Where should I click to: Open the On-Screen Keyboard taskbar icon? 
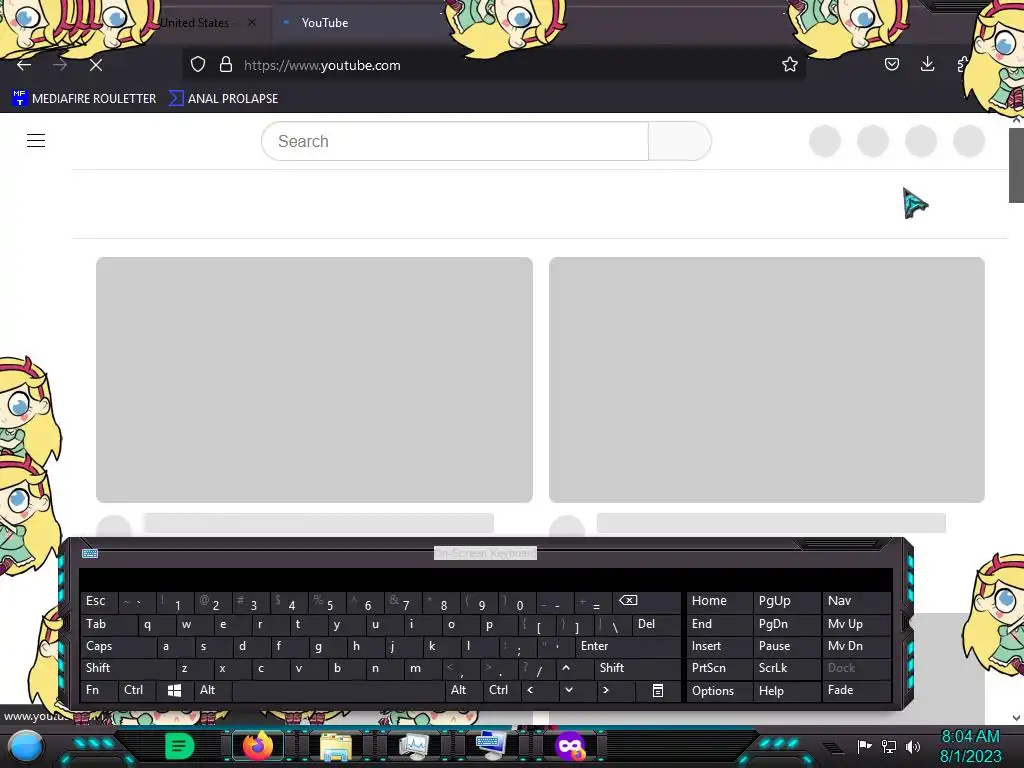(490, 744)
